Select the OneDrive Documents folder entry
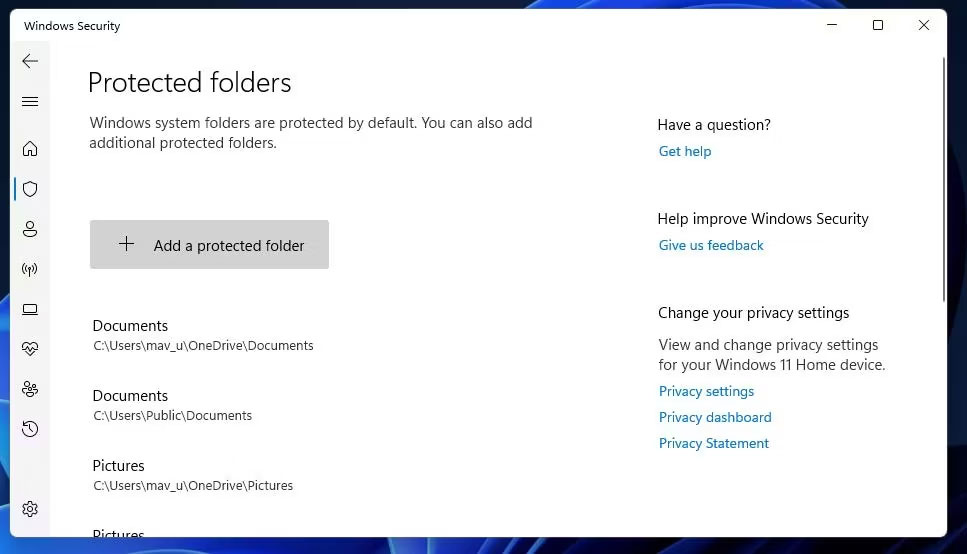Screen dimensions: 967x554 pyautogui.click(x=203, y=335)
